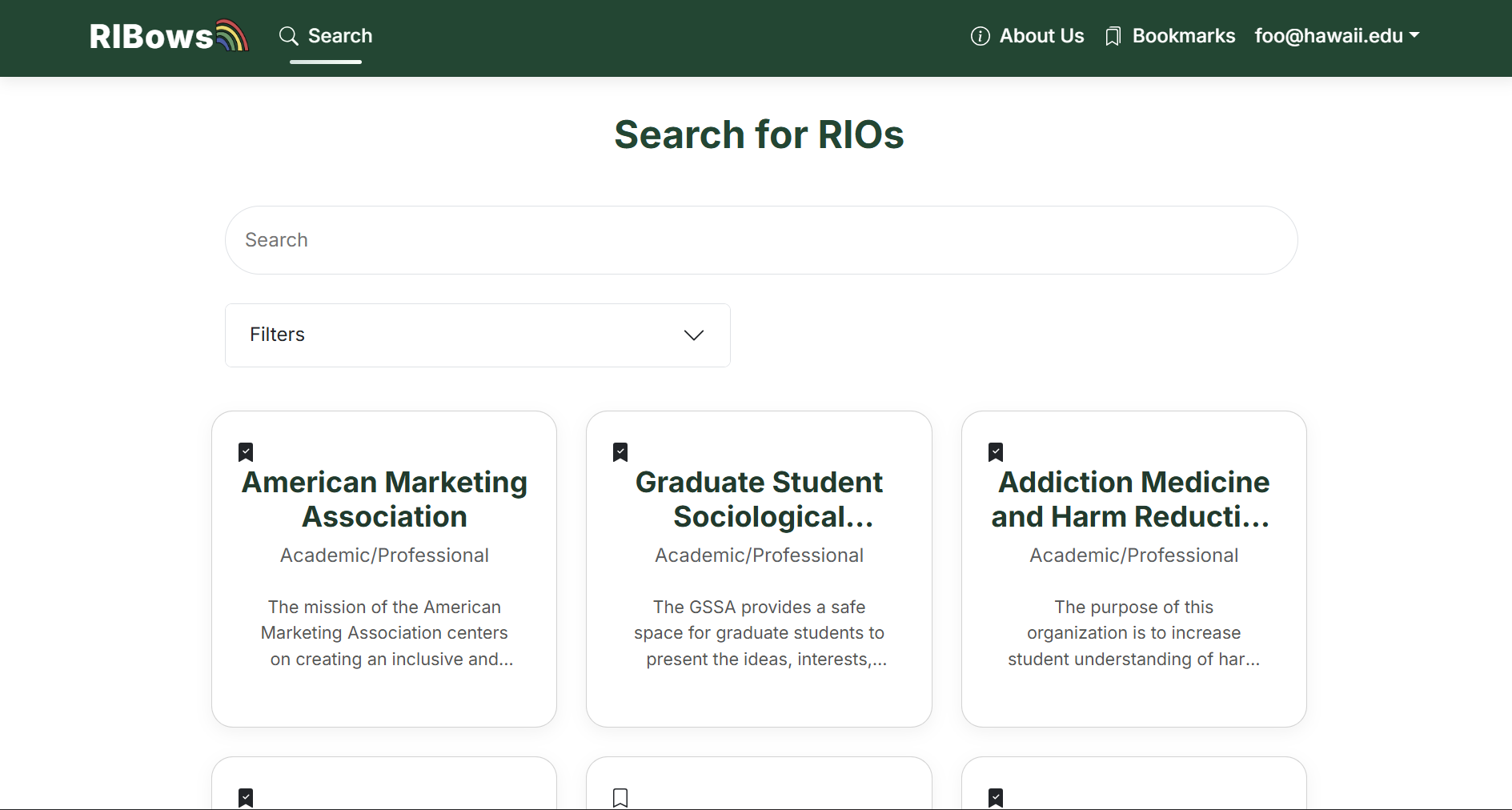Toggle bookmark on Graduate Student Sociological card
Image resolution: width=1512 pixels, height=810 pixels.
pyautogui.click(x=620, y=452)
